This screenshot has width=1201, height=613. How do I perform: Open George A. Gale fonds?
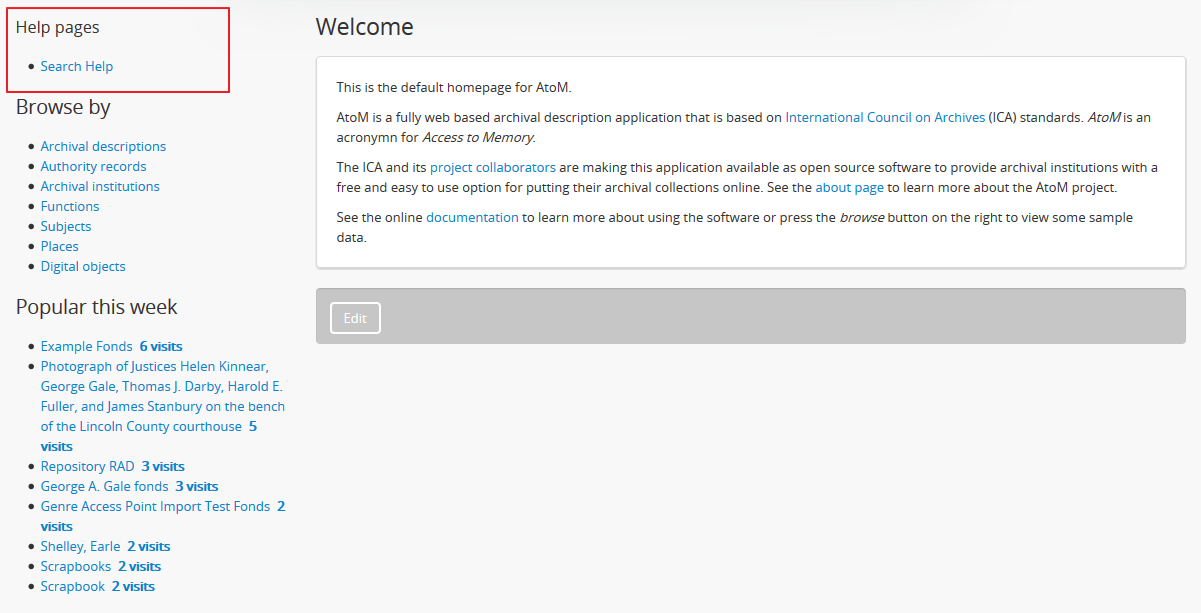(104, 486)
